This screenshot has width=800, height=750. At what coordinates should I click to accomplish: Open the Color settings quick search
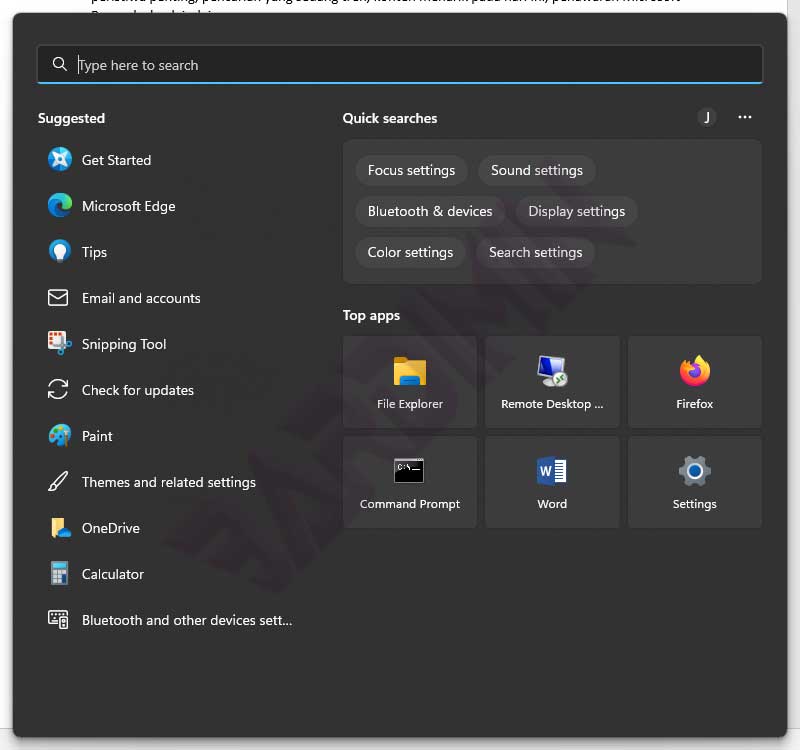(410, 253)
